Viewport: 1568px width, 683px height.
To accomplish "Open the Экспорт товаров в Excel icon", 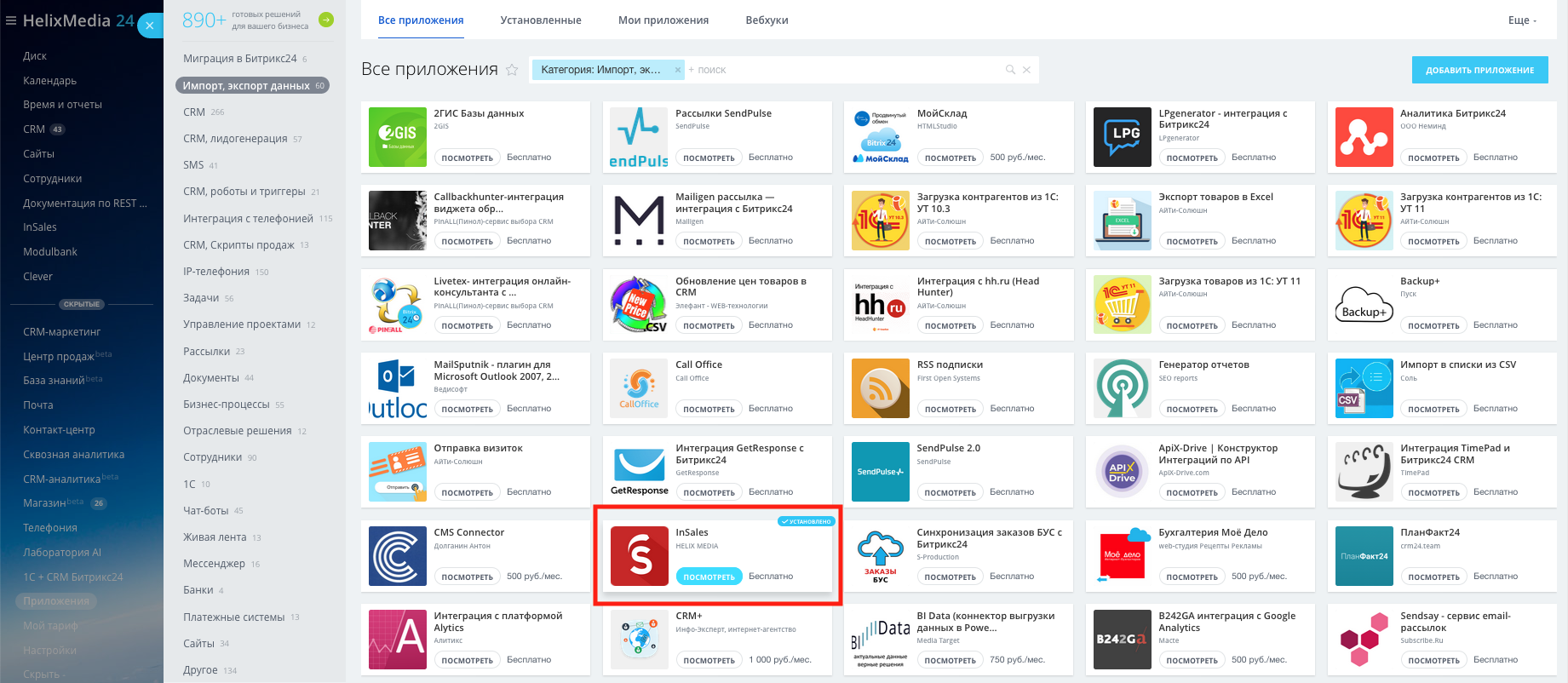I will point(1123,221).
